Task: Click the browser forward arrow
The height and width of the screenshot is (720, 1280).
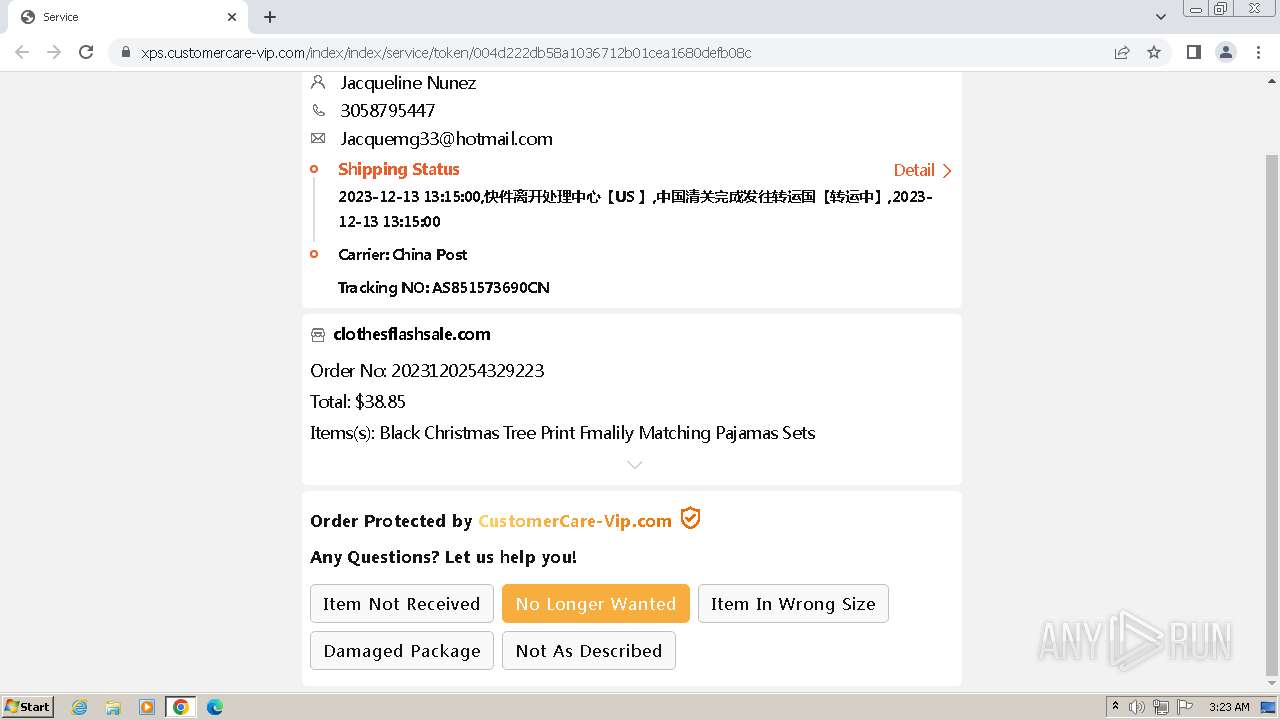Action: coord(54,52)
